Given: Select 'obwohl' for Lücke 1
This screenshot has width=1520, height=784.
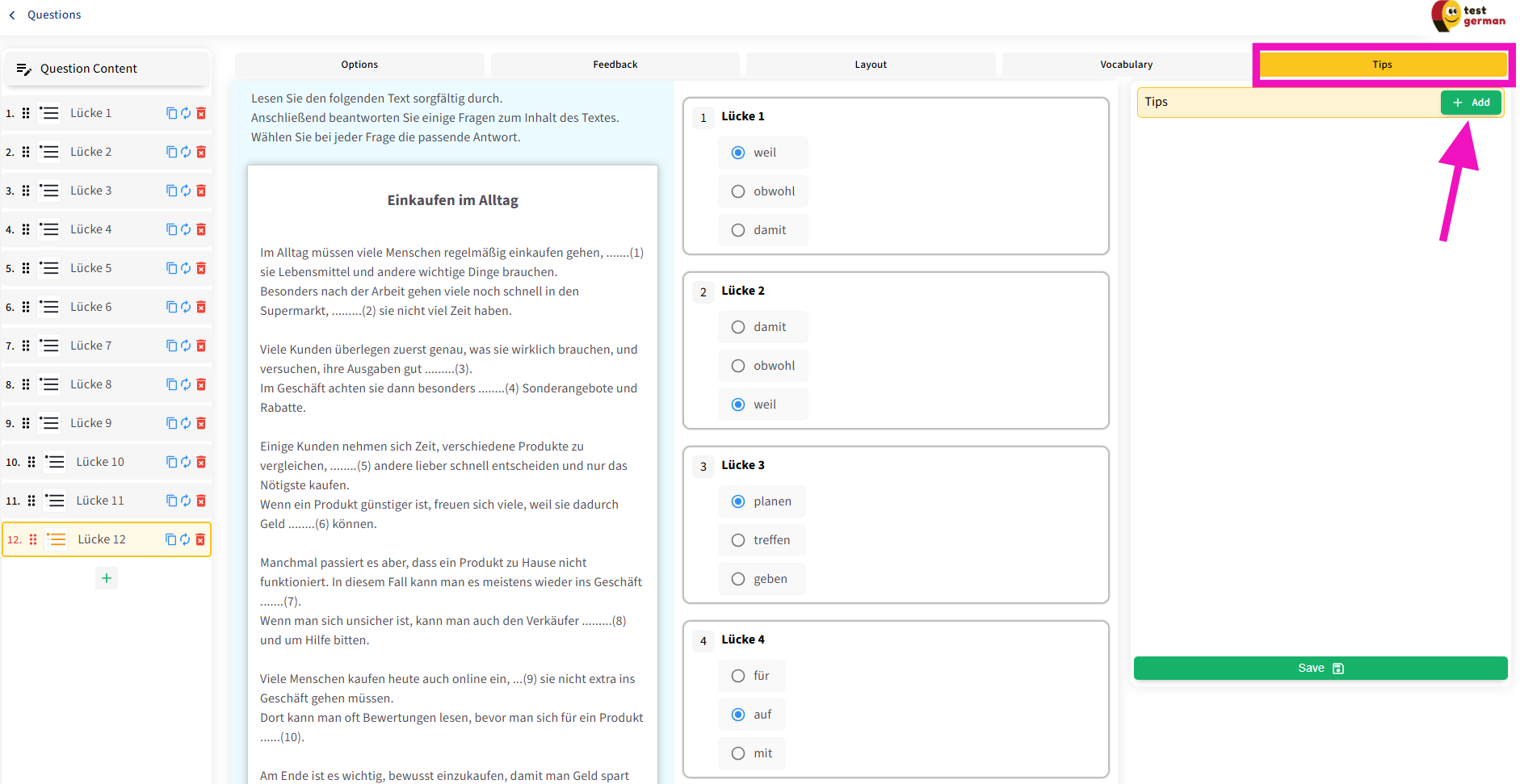Looking at the screenshot, I should click(x=738, y=191).
